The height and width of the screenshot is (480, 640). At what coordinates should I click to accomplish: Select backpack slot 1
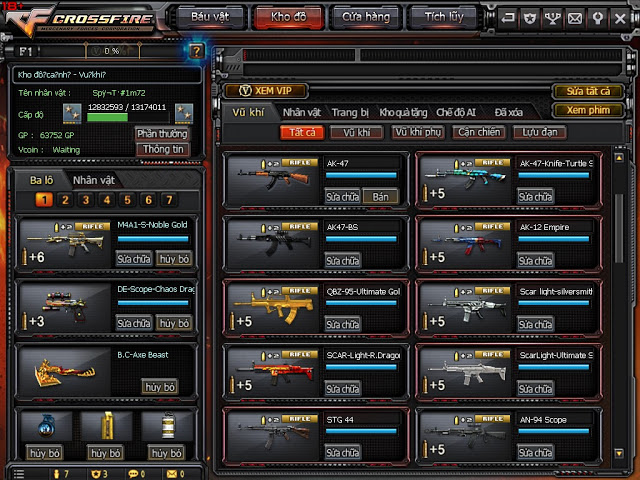tap(44, 200)
